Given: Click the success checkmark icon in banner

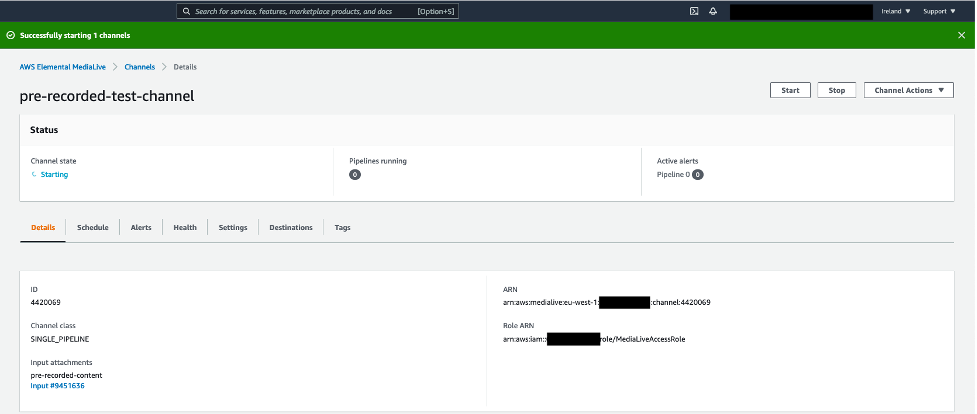Looking at the screenshot, I should (11, 36).
